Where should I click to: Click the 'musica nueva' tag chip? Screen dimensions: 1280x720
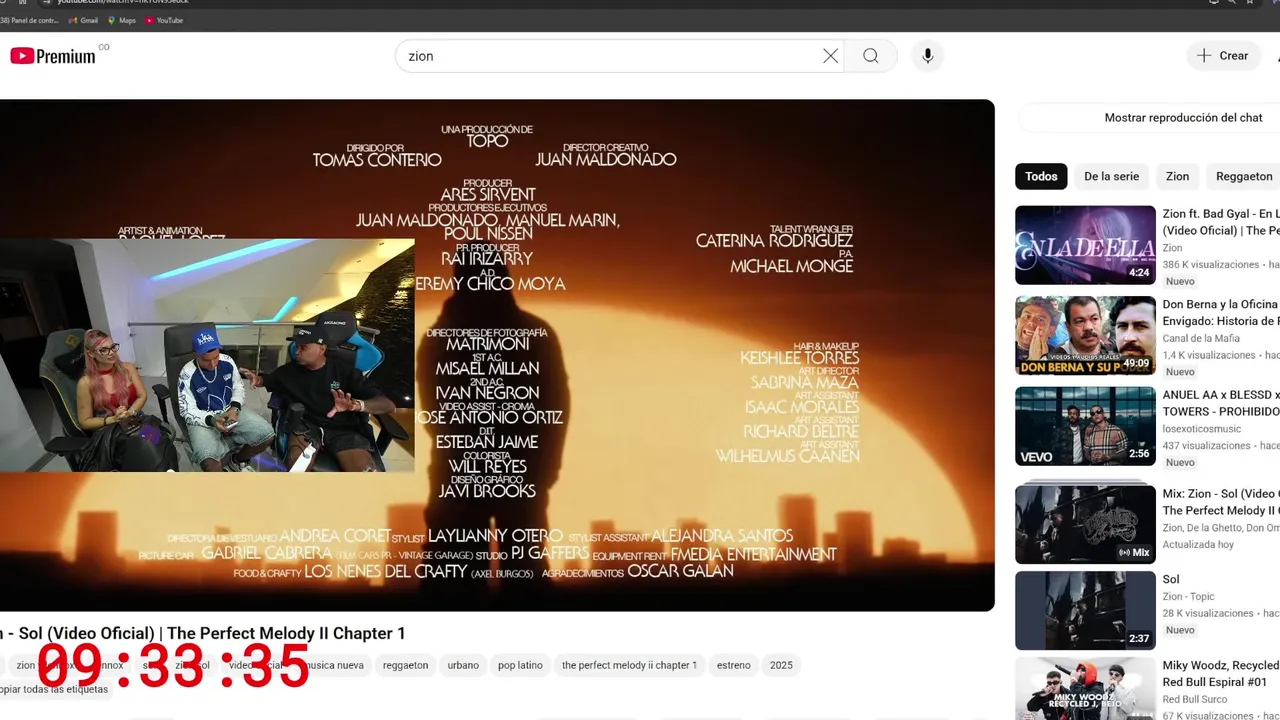(x=335, y=665)
